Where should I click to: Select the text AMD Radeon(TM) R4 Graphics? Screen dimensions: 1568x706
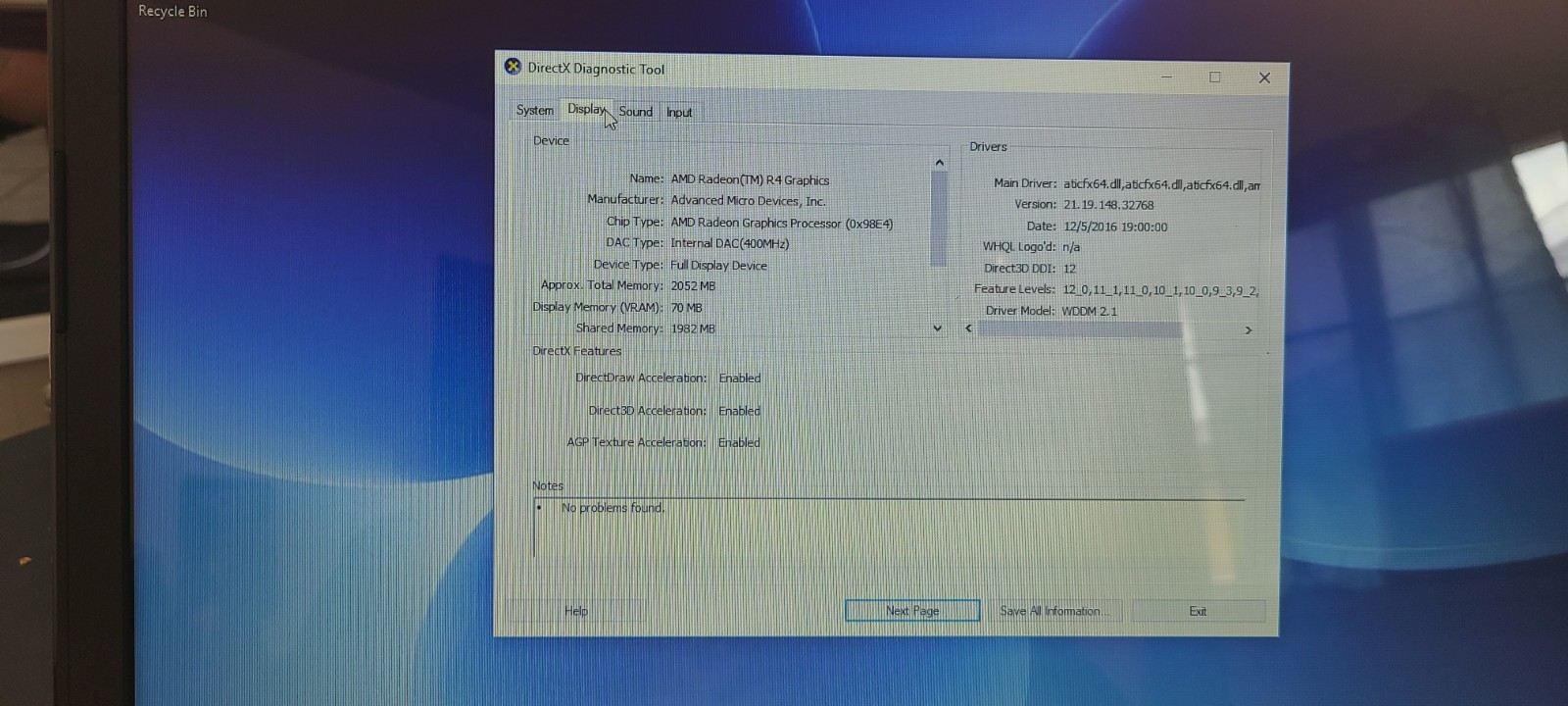click(750, 179)
